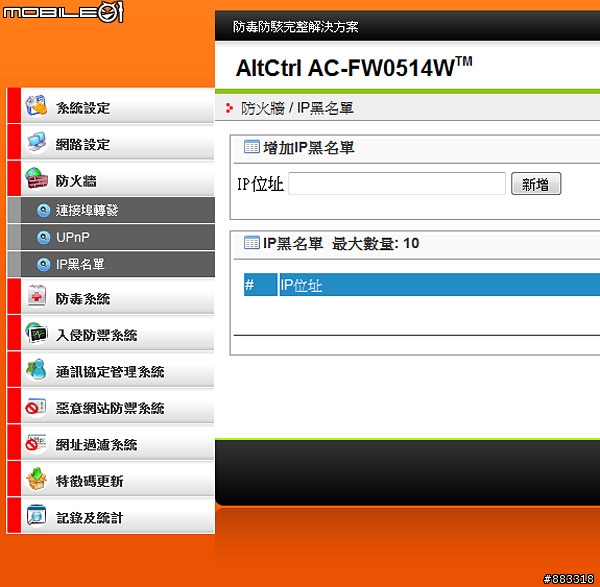This screenshot has height=587, width=600.
Task: Expand the 記錄及統計 menu
Action: (x=111, y=515)
